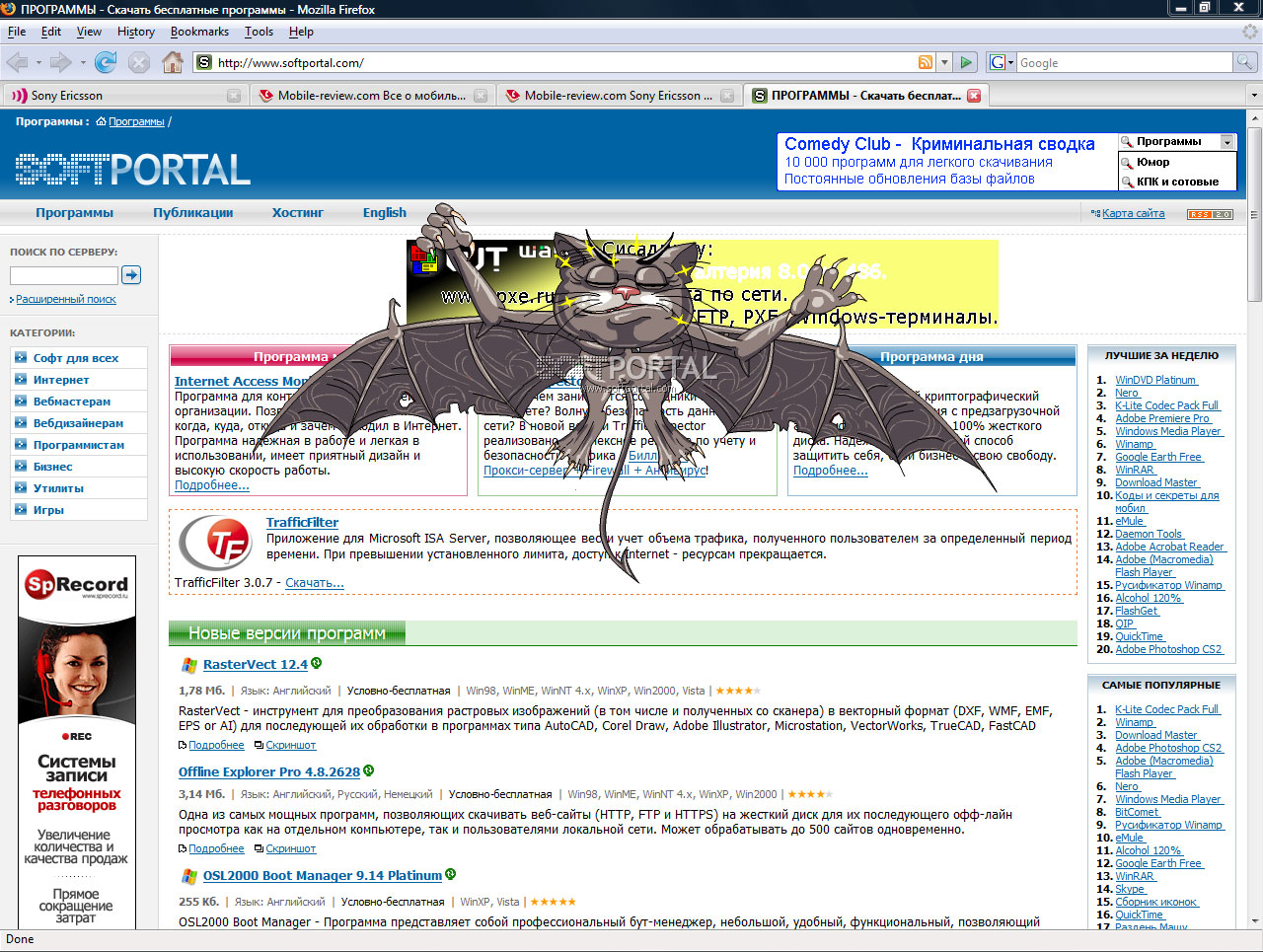Click the Softportal logo in header

[x=133, y=170]
